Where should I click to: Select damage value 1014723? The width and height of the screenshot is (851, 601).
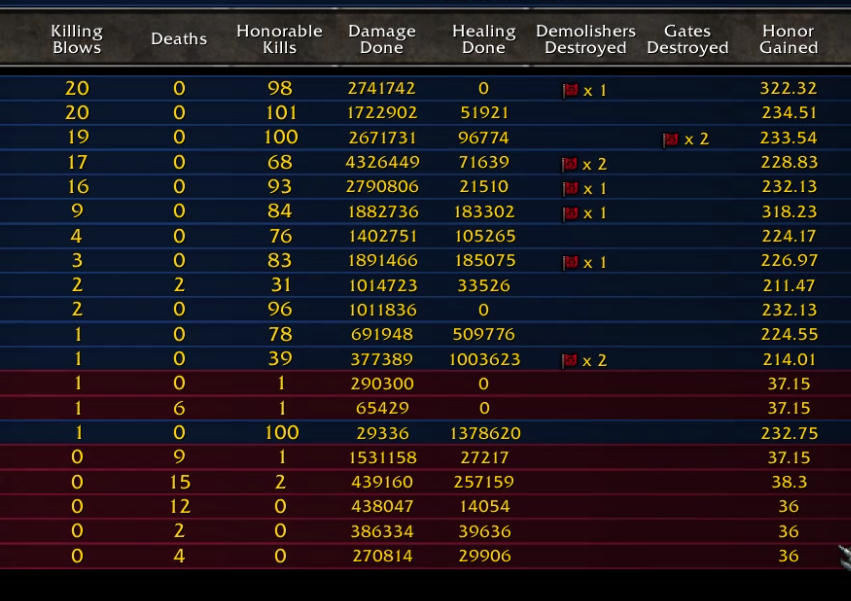pos(382,285)
